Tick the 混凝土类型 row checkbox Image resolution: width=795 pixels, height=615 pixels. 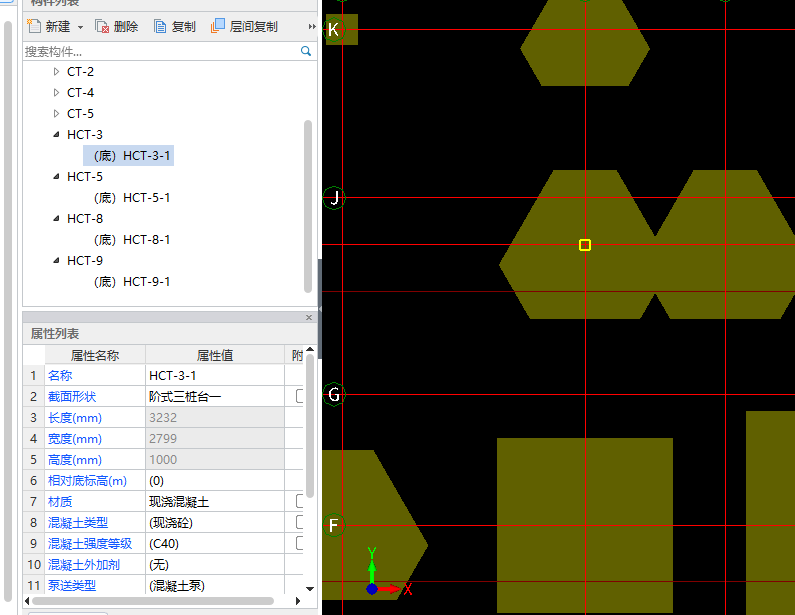300,522
